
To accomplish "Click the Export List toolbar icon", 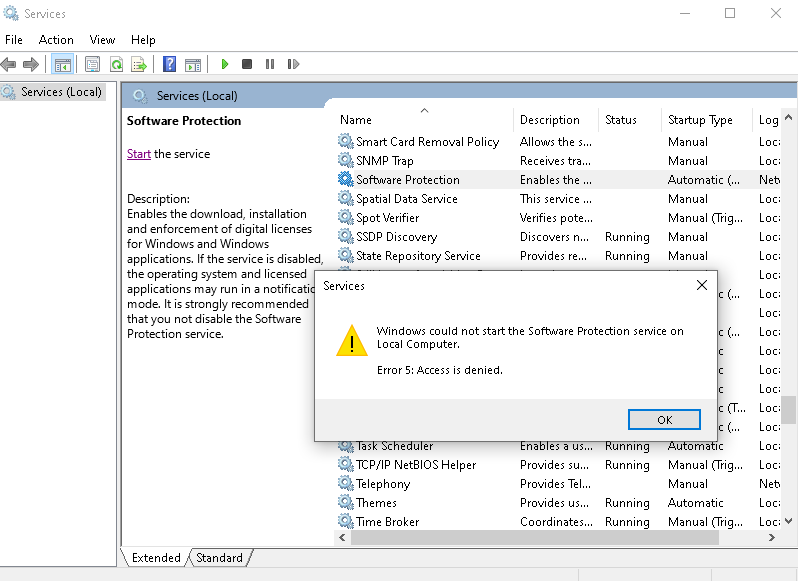I will (x=139, y=64).
